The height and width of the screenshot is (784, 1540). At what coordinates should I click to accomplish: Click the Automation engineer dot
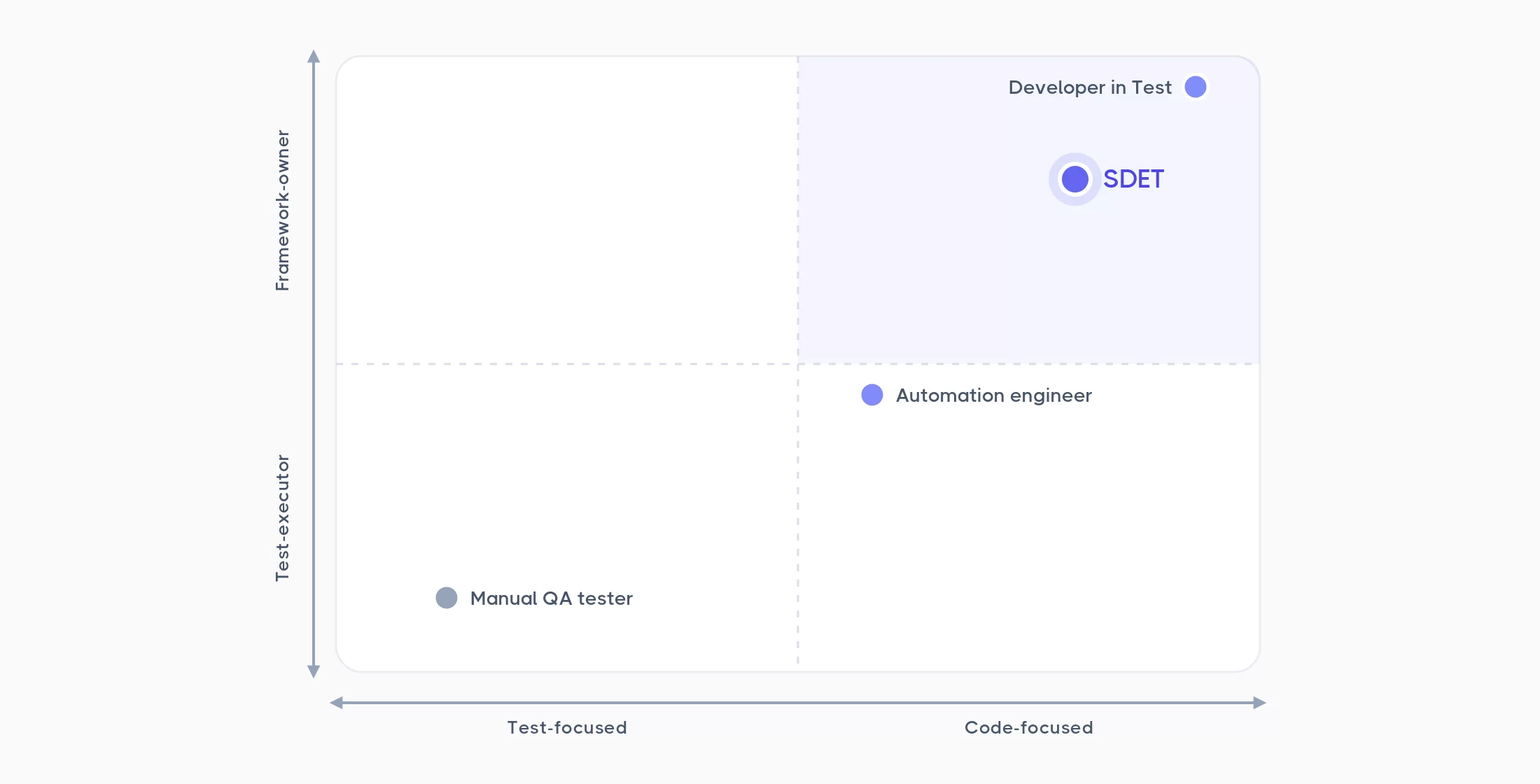[x=871, y=395]
